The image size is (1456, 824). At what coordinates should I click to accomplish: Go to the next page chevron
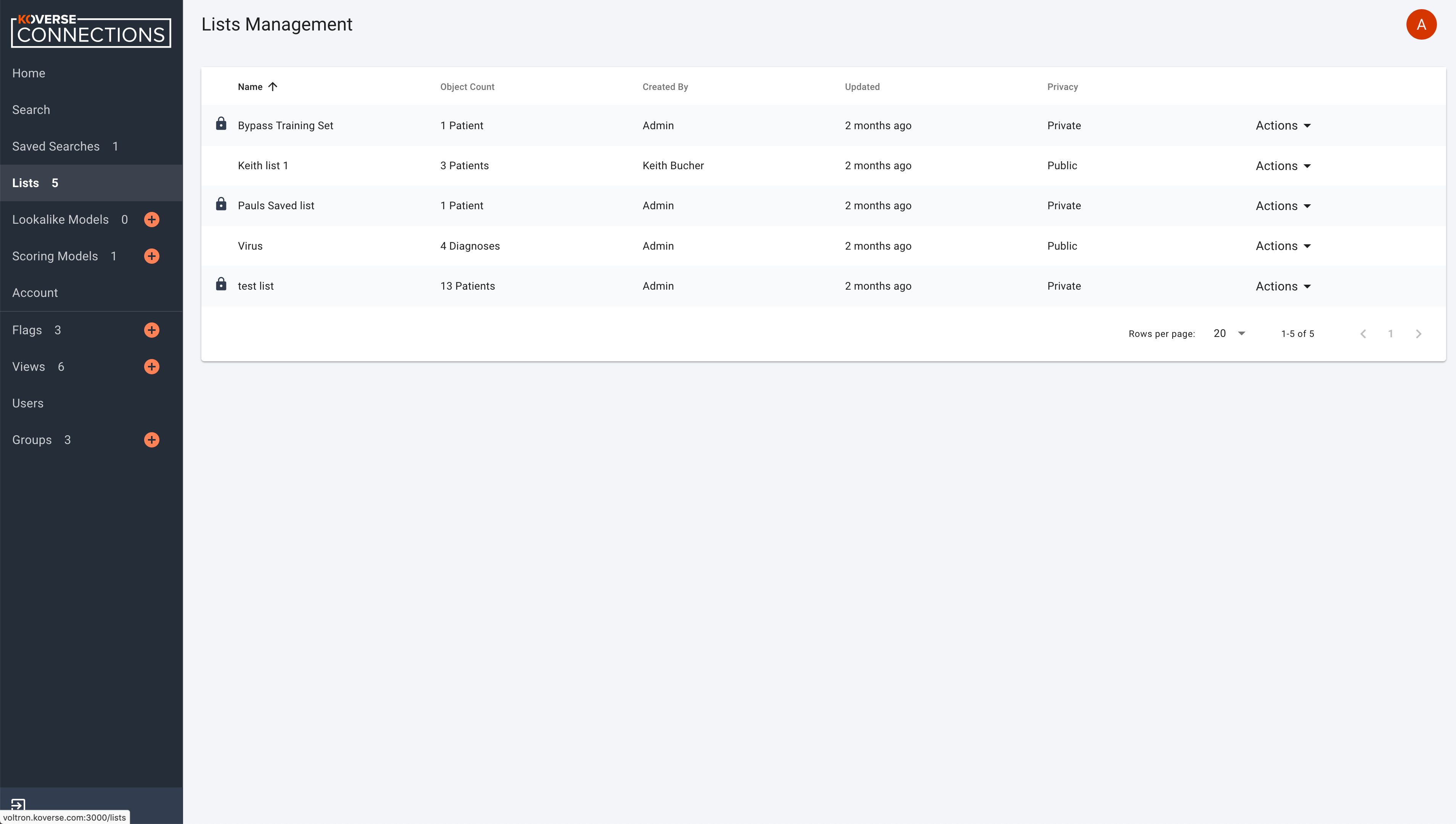coord(1418,334)
